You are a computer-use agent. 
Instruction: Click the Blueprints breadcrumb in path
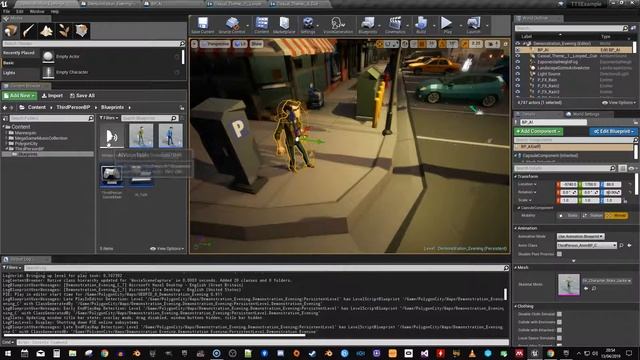(112, 107)
